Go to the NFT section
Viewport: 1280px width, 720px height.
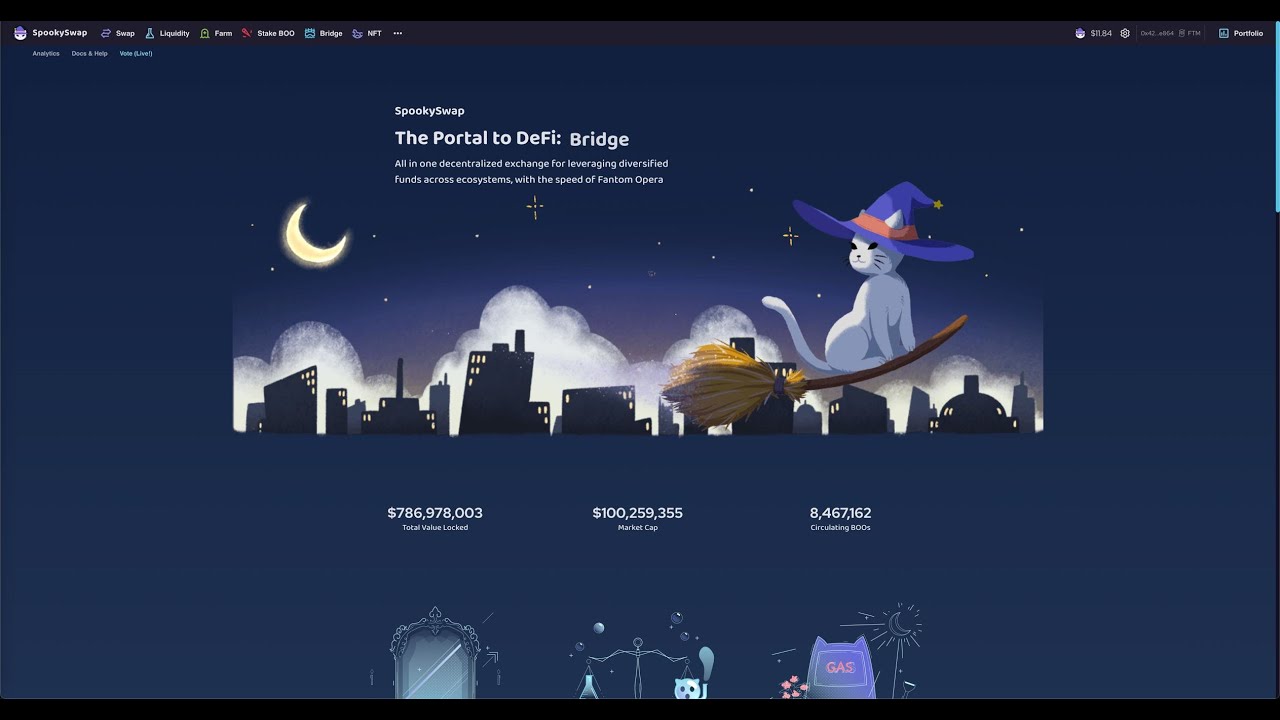[374, 33]
